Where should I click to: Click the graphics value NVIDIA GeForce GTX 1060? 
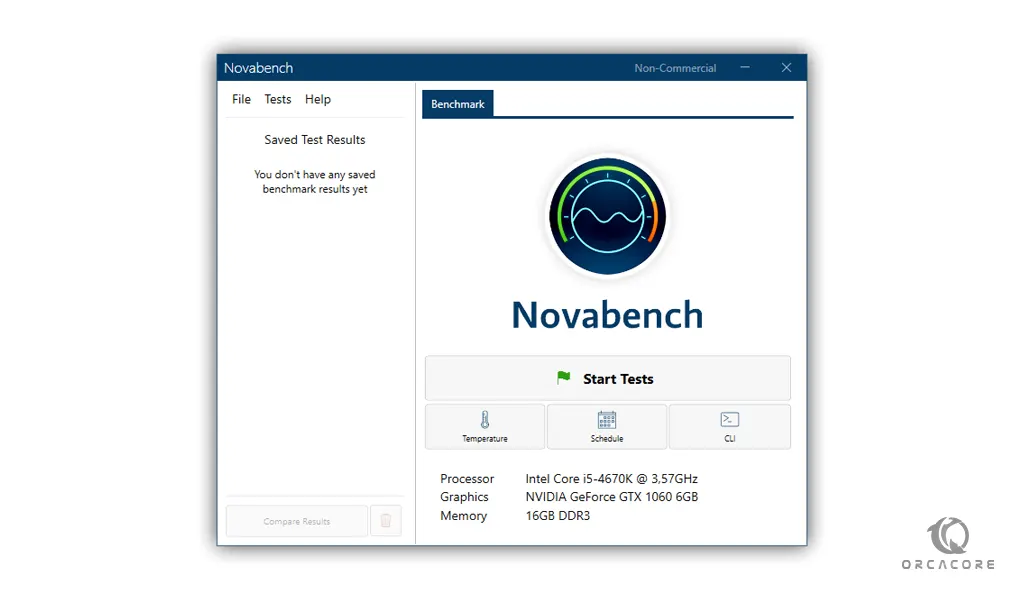click(611, 497)
